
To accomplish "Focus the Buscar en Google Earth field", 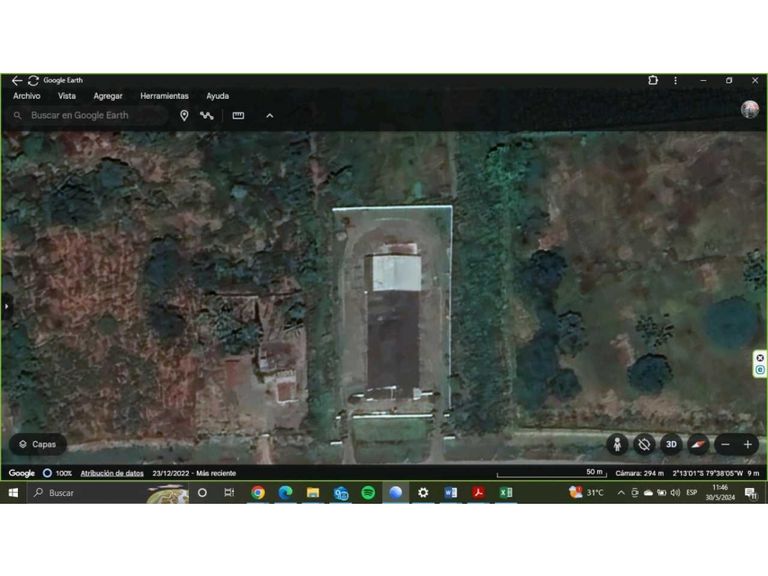I will pyautogui.click(x=89, y=116).
